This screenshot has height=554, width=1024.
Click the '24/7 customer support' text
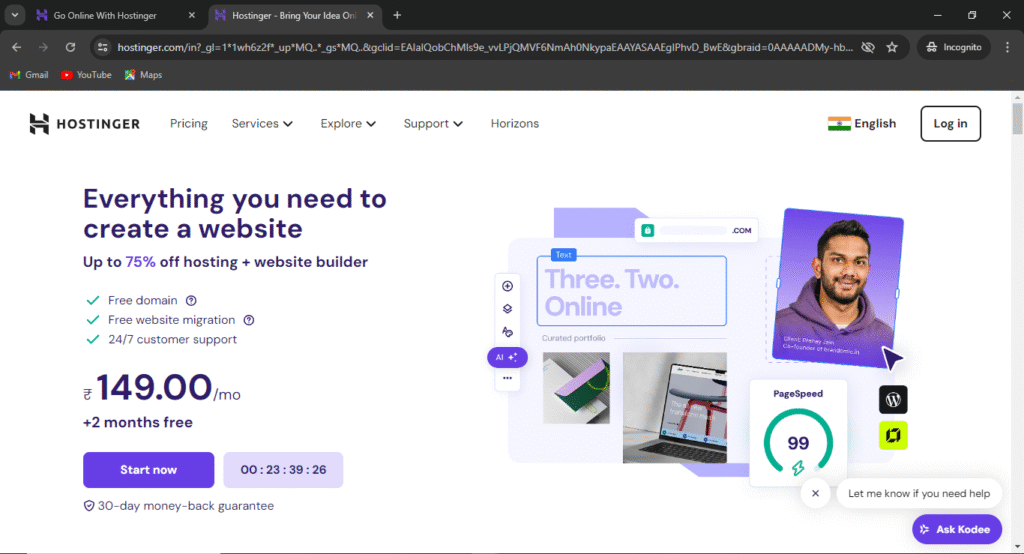coord(172,340)
